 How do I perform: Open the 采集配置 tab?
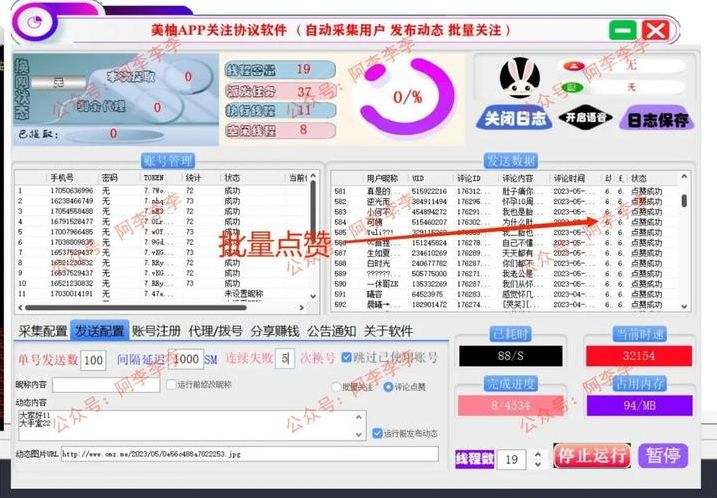(x=43, y=331)
